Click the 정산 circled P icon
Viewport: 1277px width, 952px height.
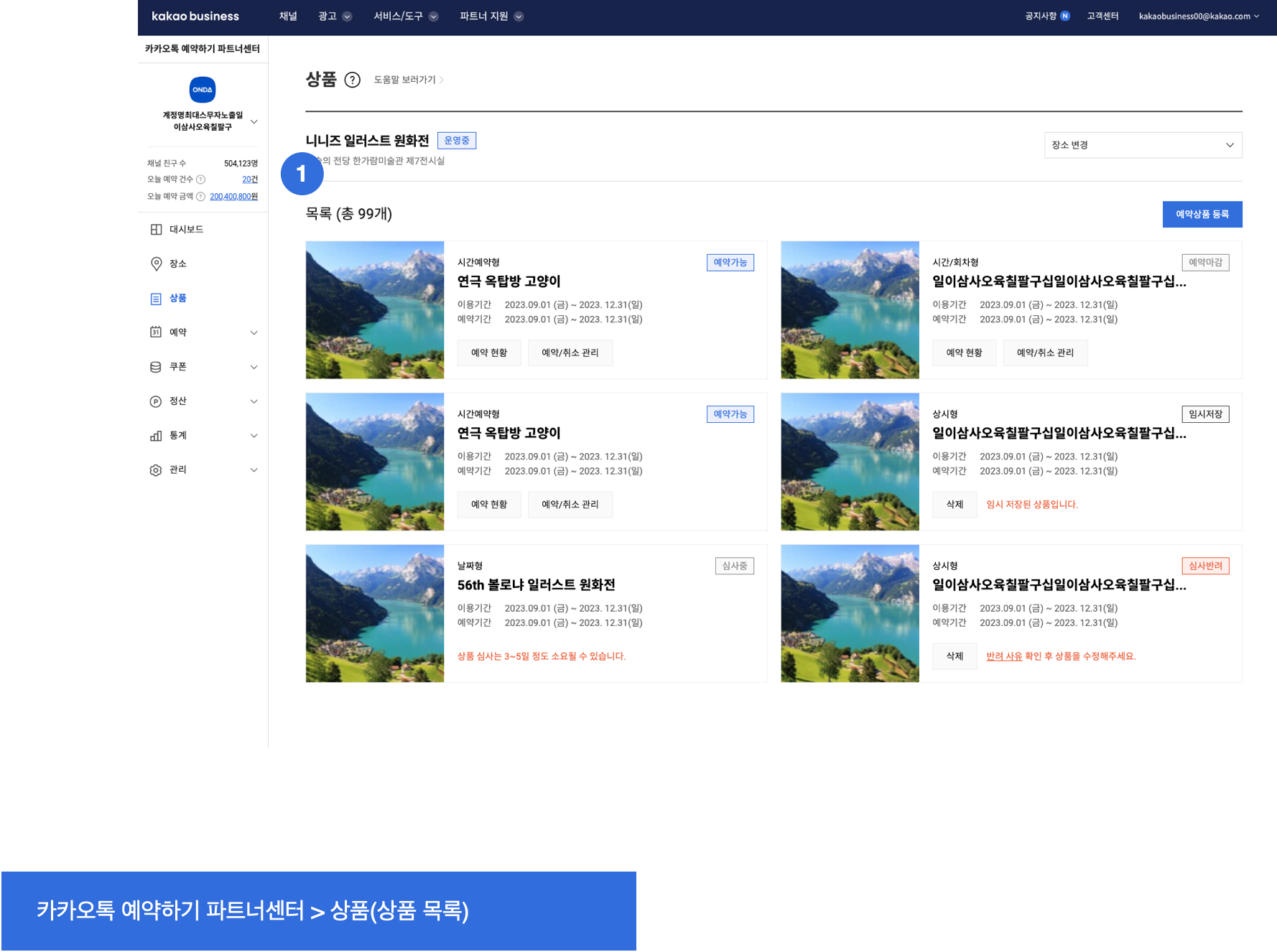[156, 401]
